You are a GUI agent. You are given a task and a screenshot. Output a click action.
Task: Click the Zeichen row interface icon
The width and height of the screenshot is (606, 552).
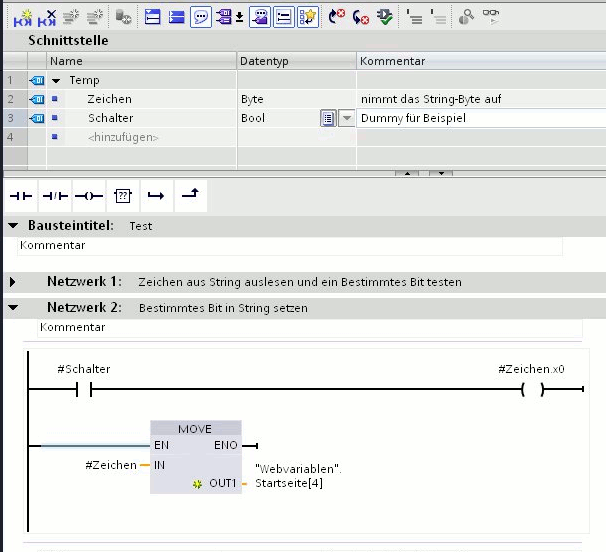[37, 99]
